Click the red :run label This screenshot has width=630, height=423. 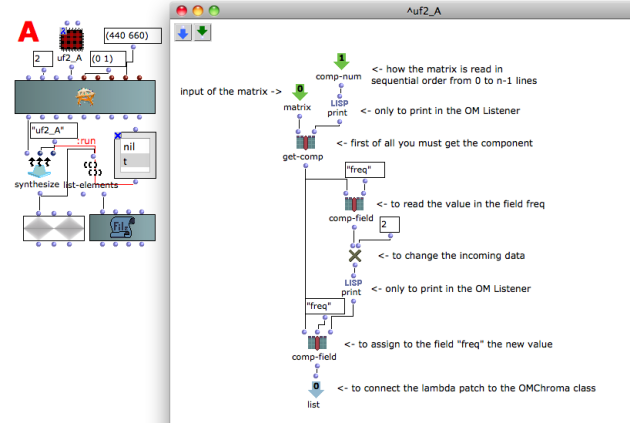[86, 141]
